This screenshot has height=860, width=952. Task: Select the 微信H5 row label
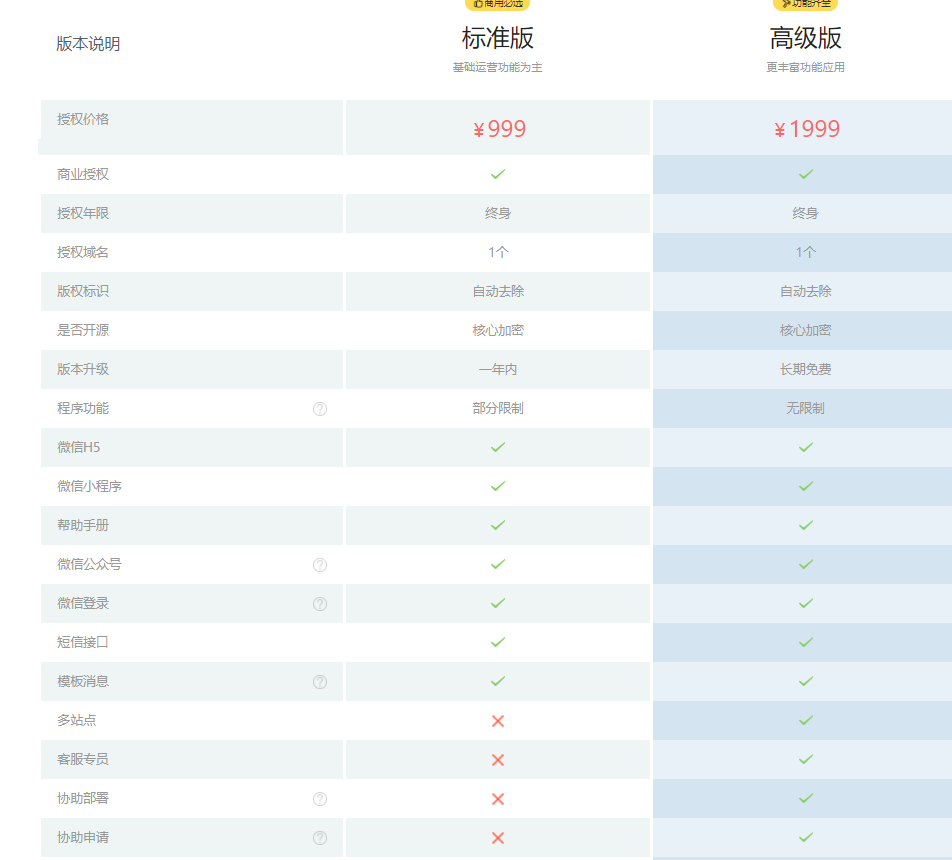tap(79, 447)
